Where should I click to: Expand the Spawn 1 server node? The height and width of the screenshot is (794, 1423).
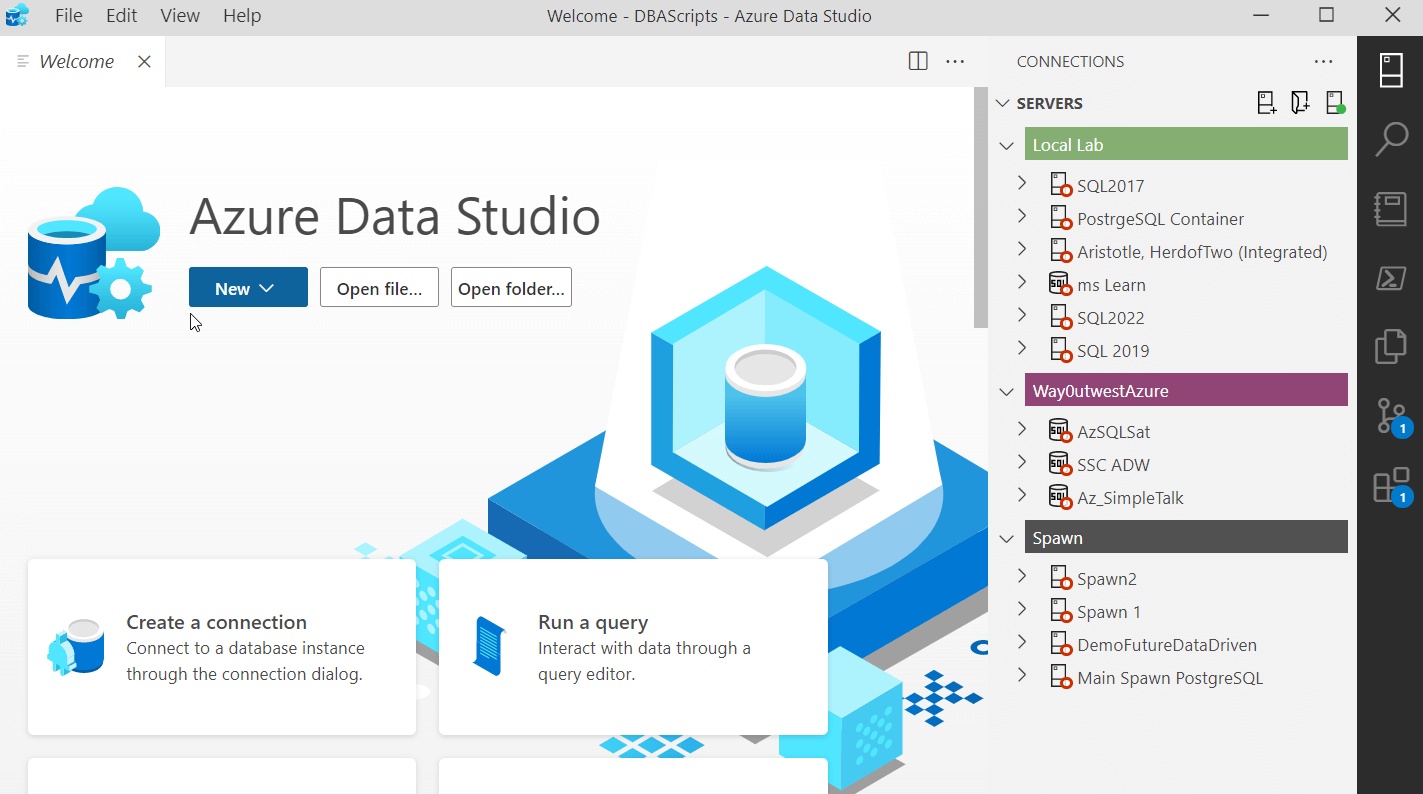click(1022, 609)
